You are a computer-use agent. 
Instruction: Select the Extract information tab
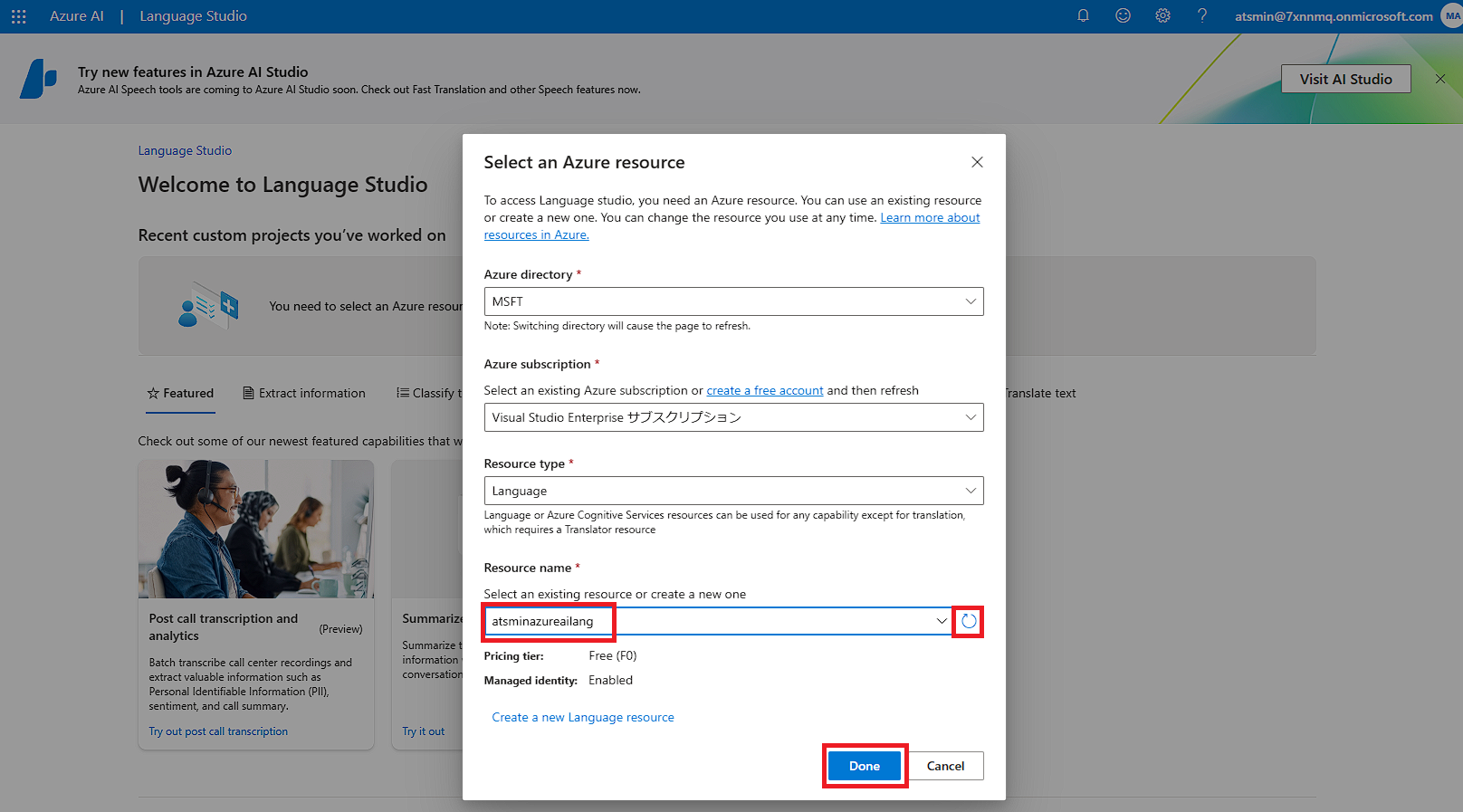(304, 393)
